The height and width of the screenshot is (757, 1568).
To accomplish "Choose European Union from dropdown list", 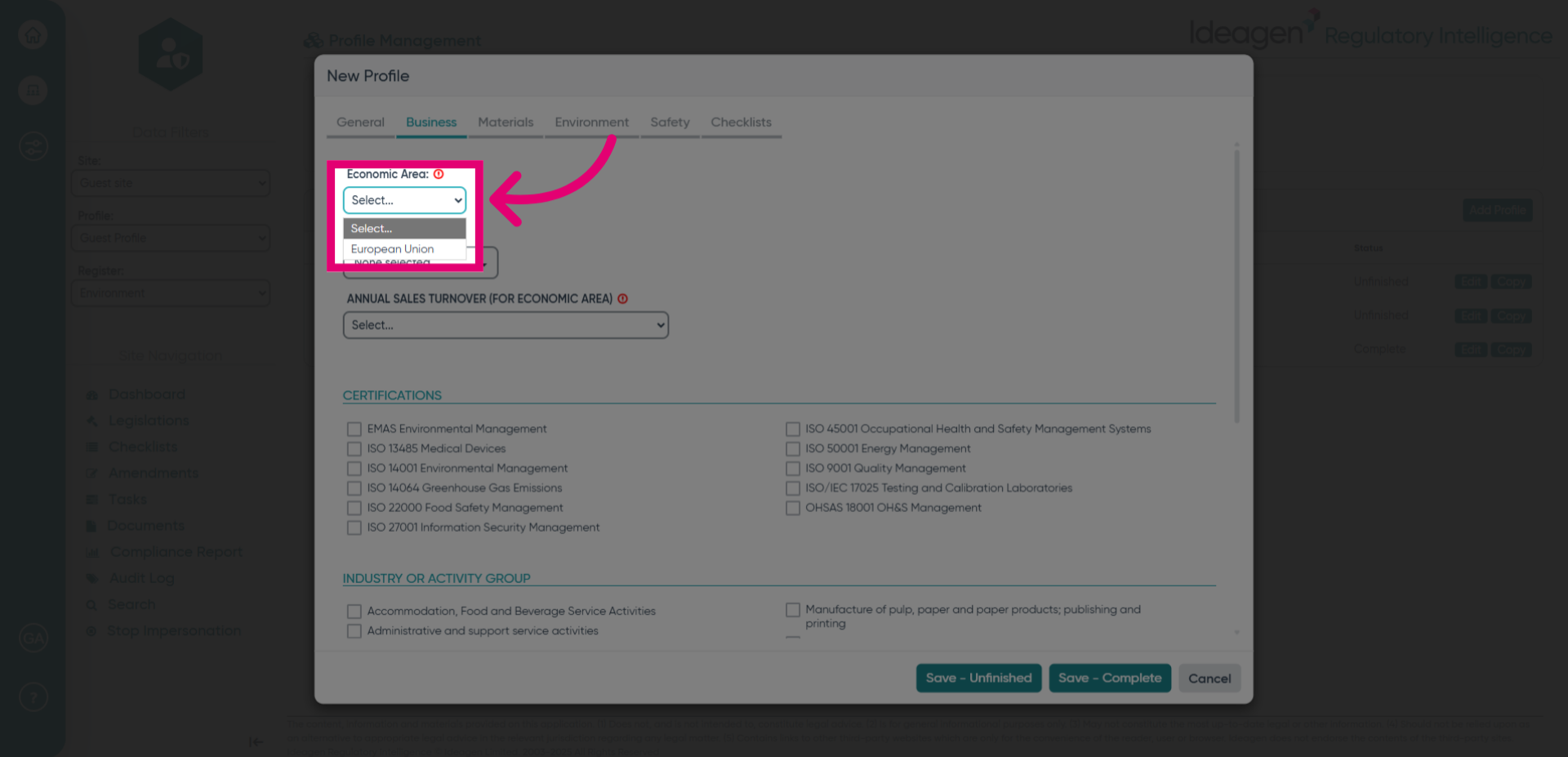I will (404, 249).
